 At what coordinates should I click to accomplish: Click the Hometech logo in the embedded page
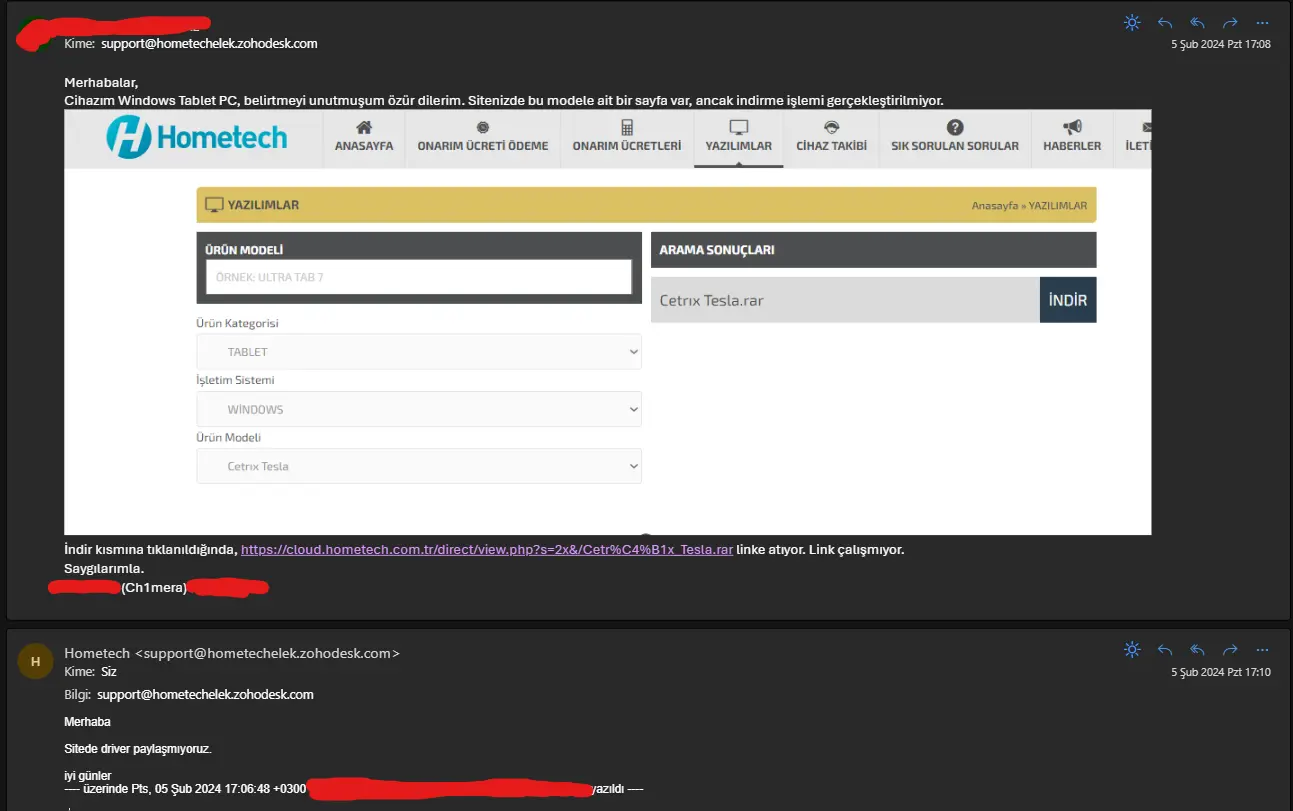tap(197, 138)
